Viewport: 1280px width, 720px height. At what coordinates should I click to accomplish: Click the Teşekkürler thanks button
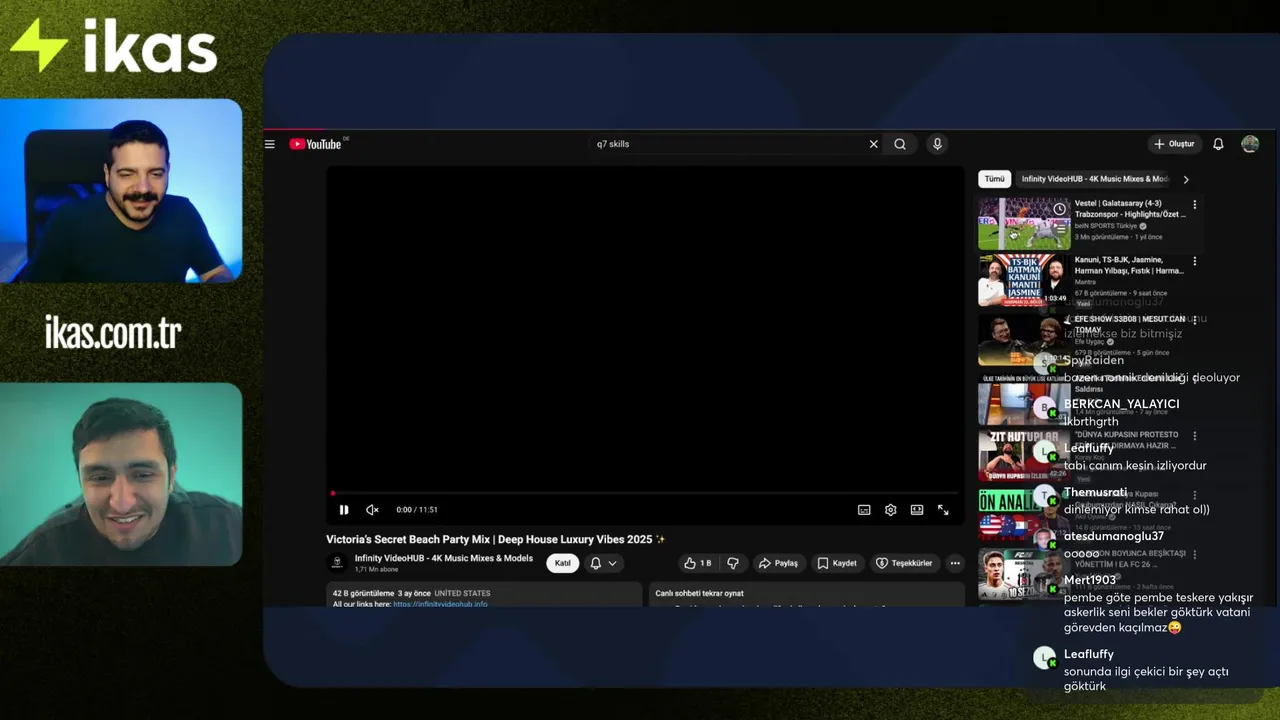(x=904, y=563)
